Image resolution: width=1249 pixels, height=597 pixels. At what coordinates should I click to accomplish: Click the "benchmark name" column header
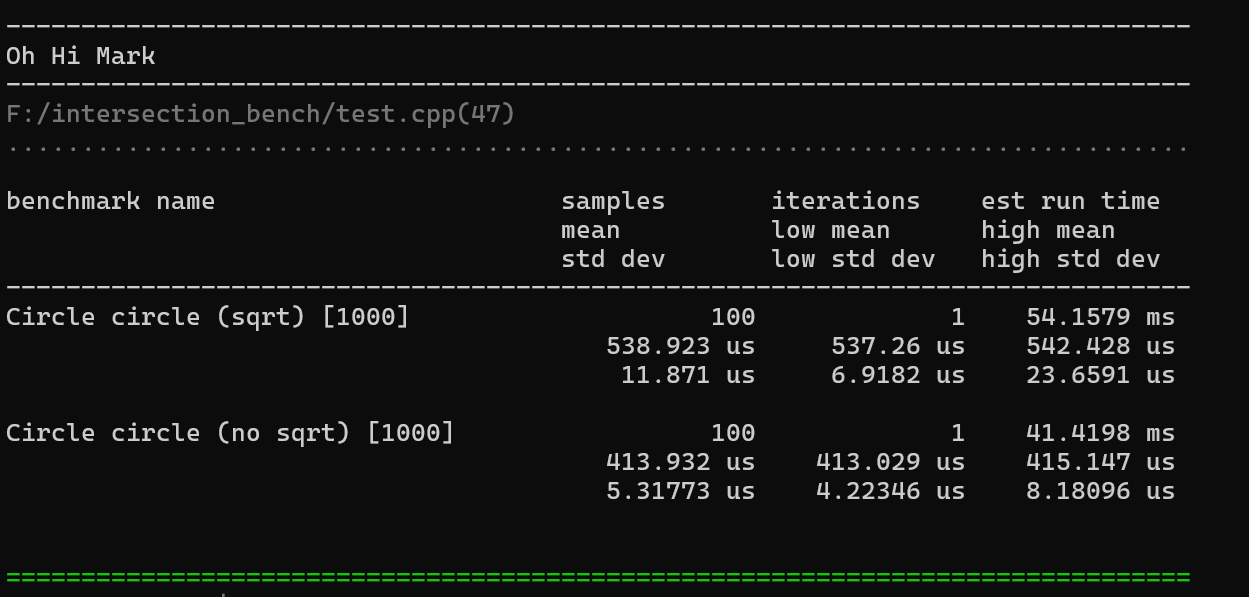110,201
